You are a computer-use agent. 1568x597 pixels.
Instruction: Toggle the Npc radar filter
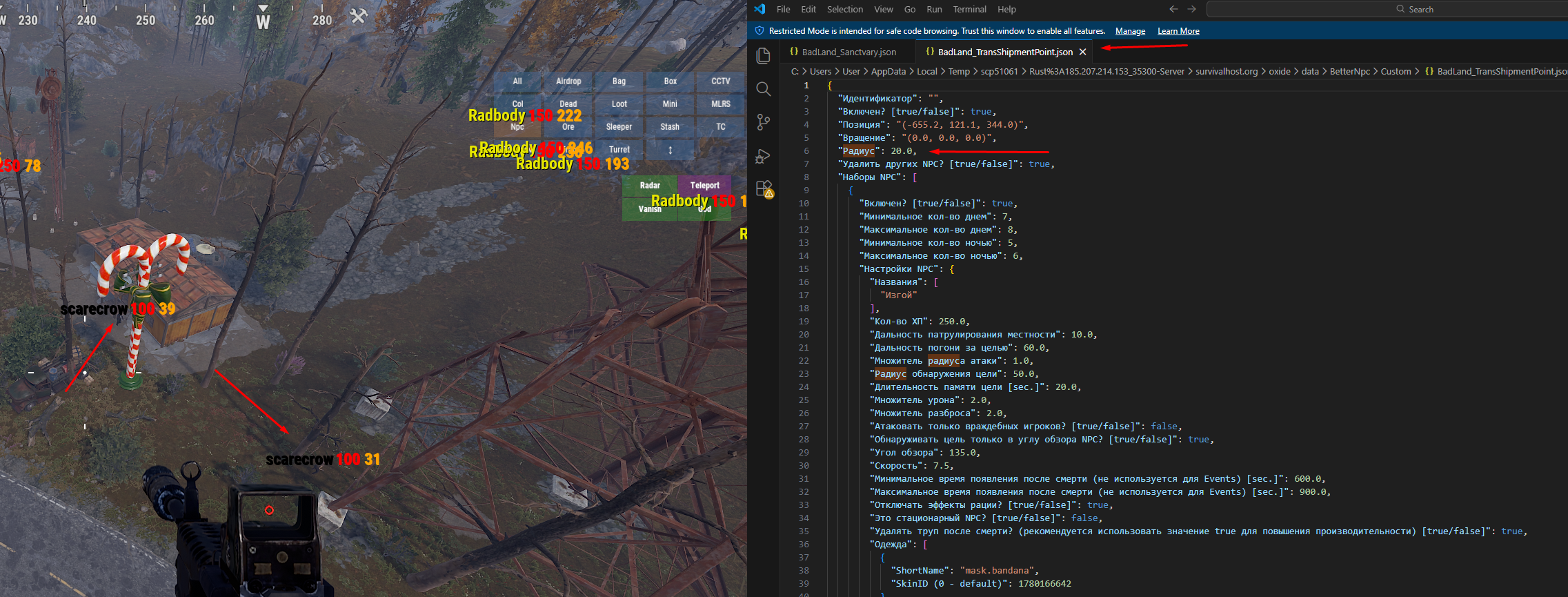pyautogui.click(x=517, y=127)
